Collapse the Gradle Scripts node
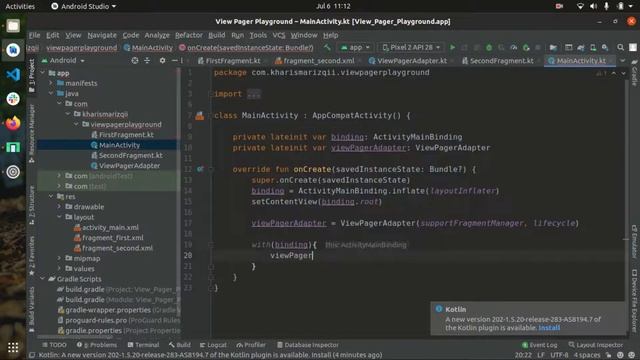This screenshot has height=360, width=640. (x=43, y=279)
